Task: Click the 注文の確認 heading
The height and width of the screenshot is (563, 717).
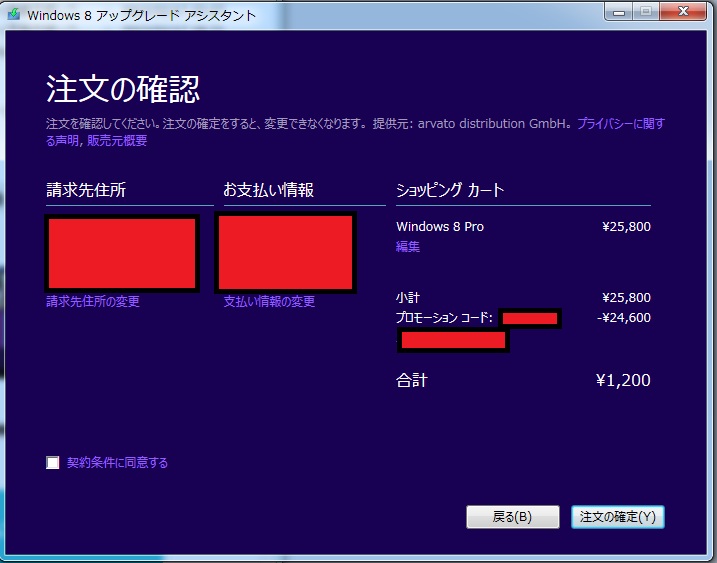Action: (123, 89)
